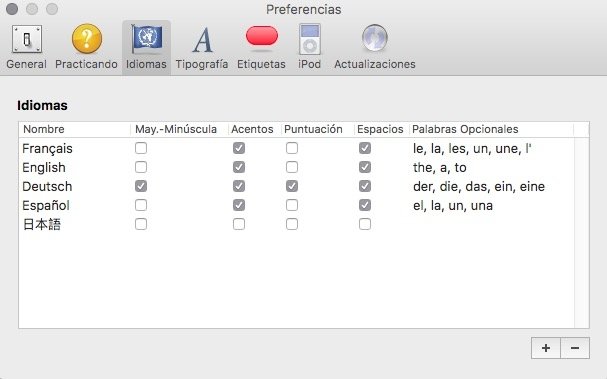Uncheck Espacios for Deutsch
Viewport: 607px width, 379px height.
(365, 186)
